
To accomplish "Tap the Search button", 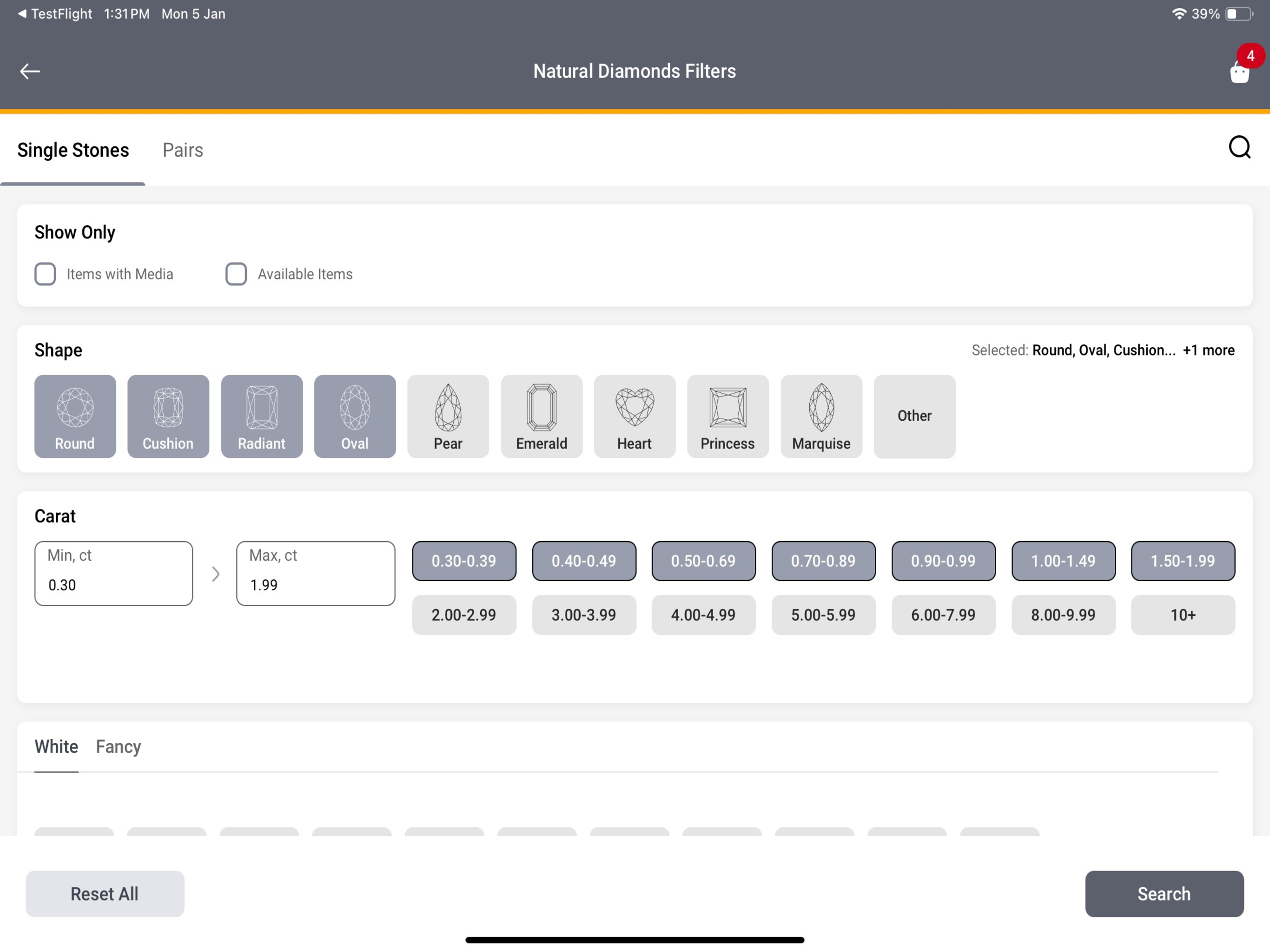I will (x=1164, y=893).
